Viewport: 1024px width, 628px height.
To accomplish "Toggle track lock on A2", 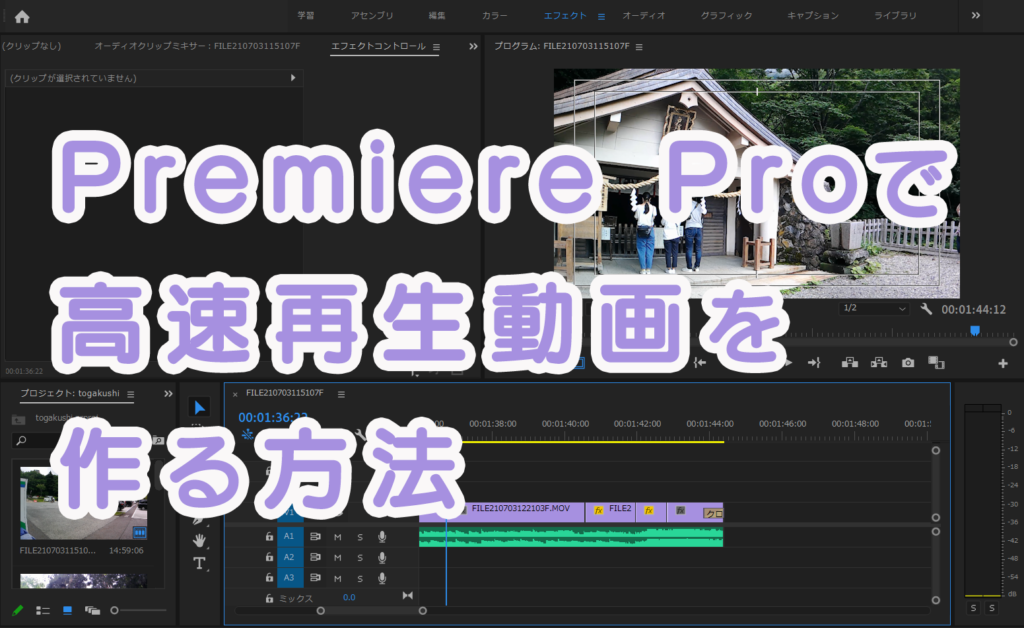I will pos(269,557).
